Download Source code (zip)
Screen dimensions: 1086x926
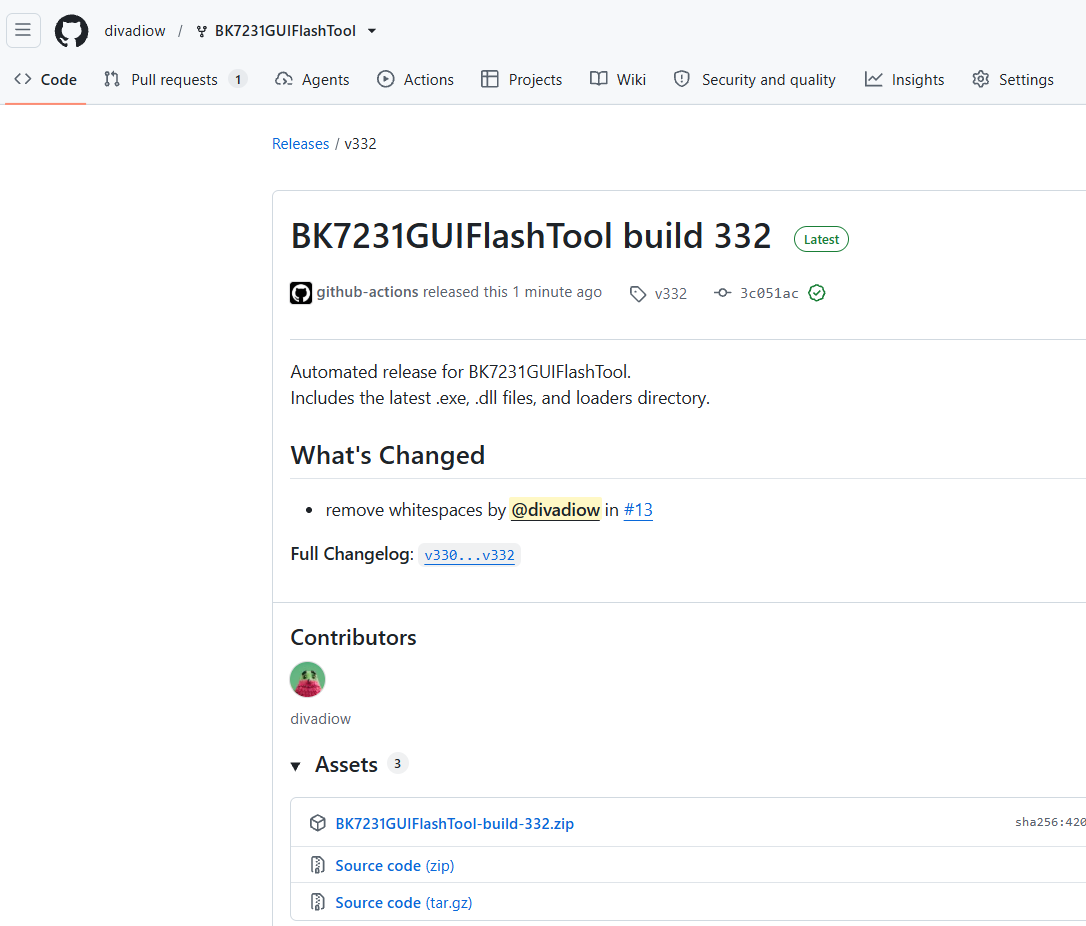click(395, 866)
